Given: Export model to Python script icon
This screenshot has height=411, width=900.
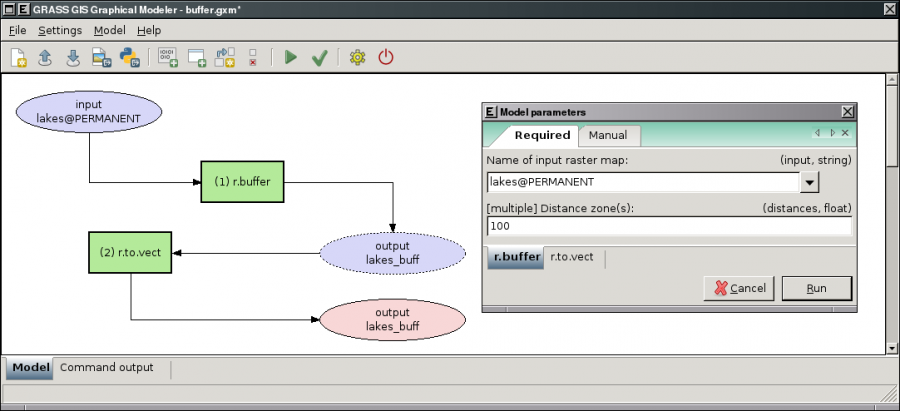Looking at the screenshot, I should coord(128,57).
